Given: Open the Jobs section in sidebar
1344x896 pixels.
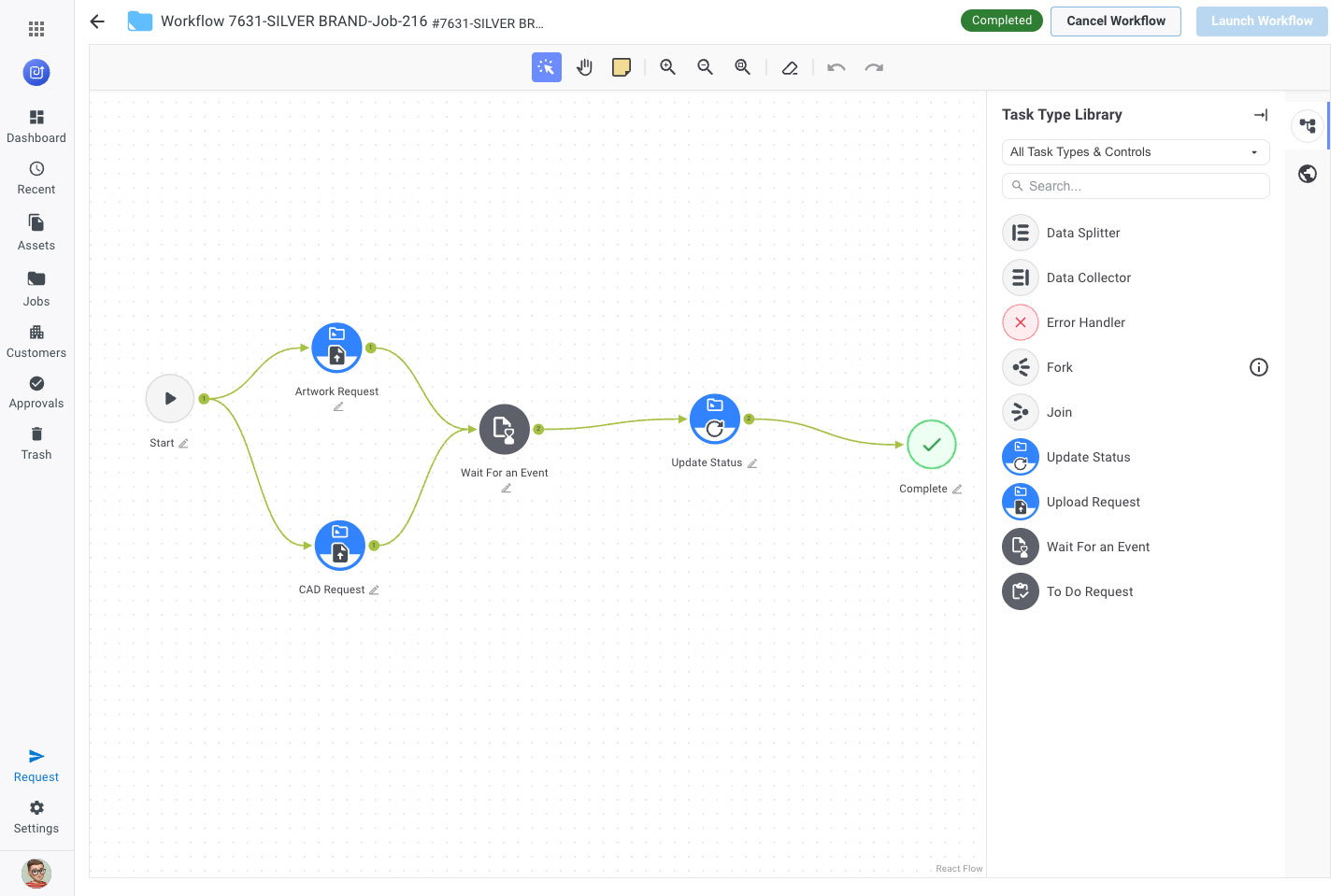Looking at the screenshot, I should [x=36, y=288].
